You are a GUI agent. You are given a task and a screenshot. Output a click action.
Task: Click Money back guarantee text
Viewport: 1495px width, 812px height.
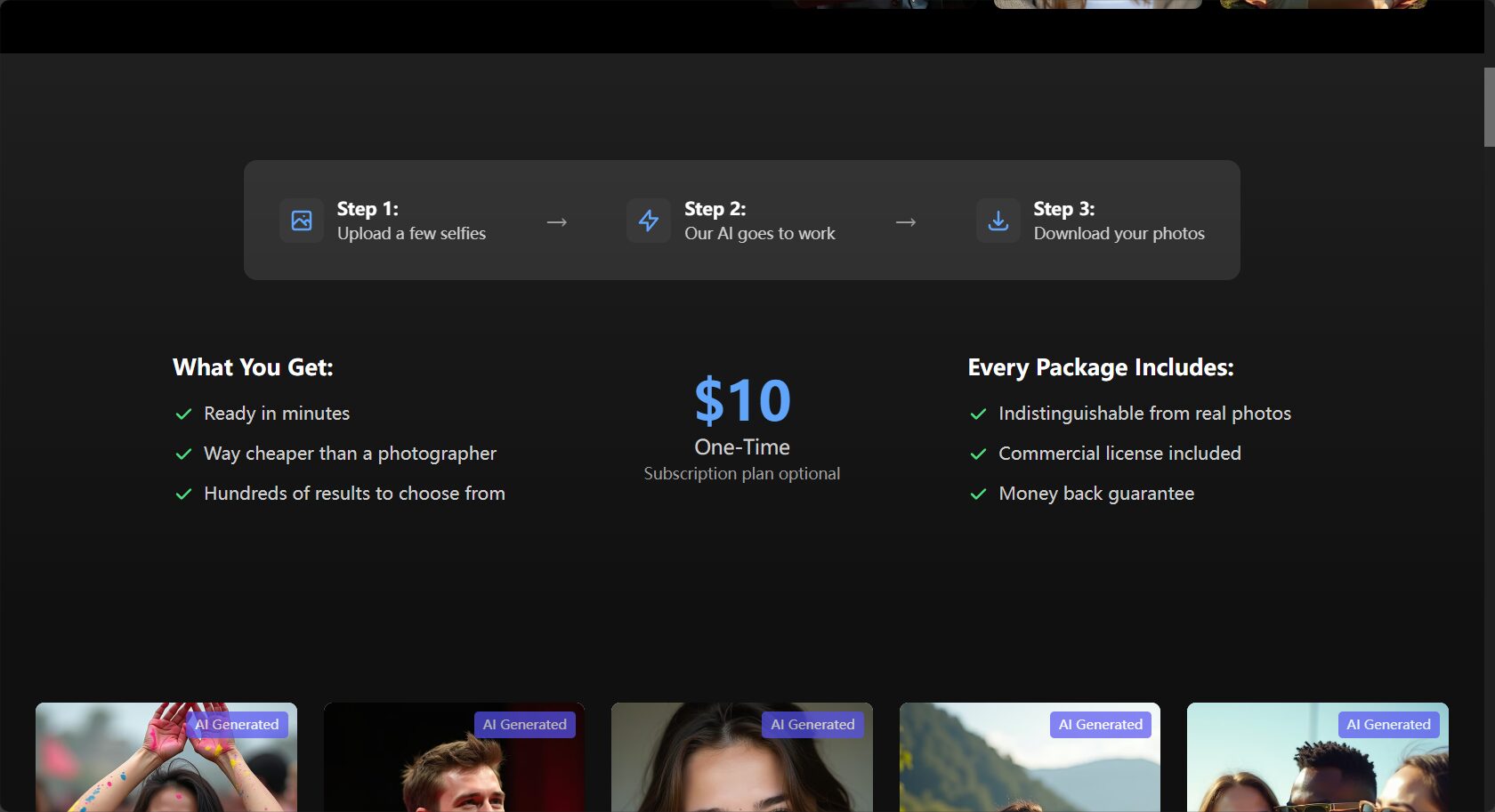point(1096,494)
